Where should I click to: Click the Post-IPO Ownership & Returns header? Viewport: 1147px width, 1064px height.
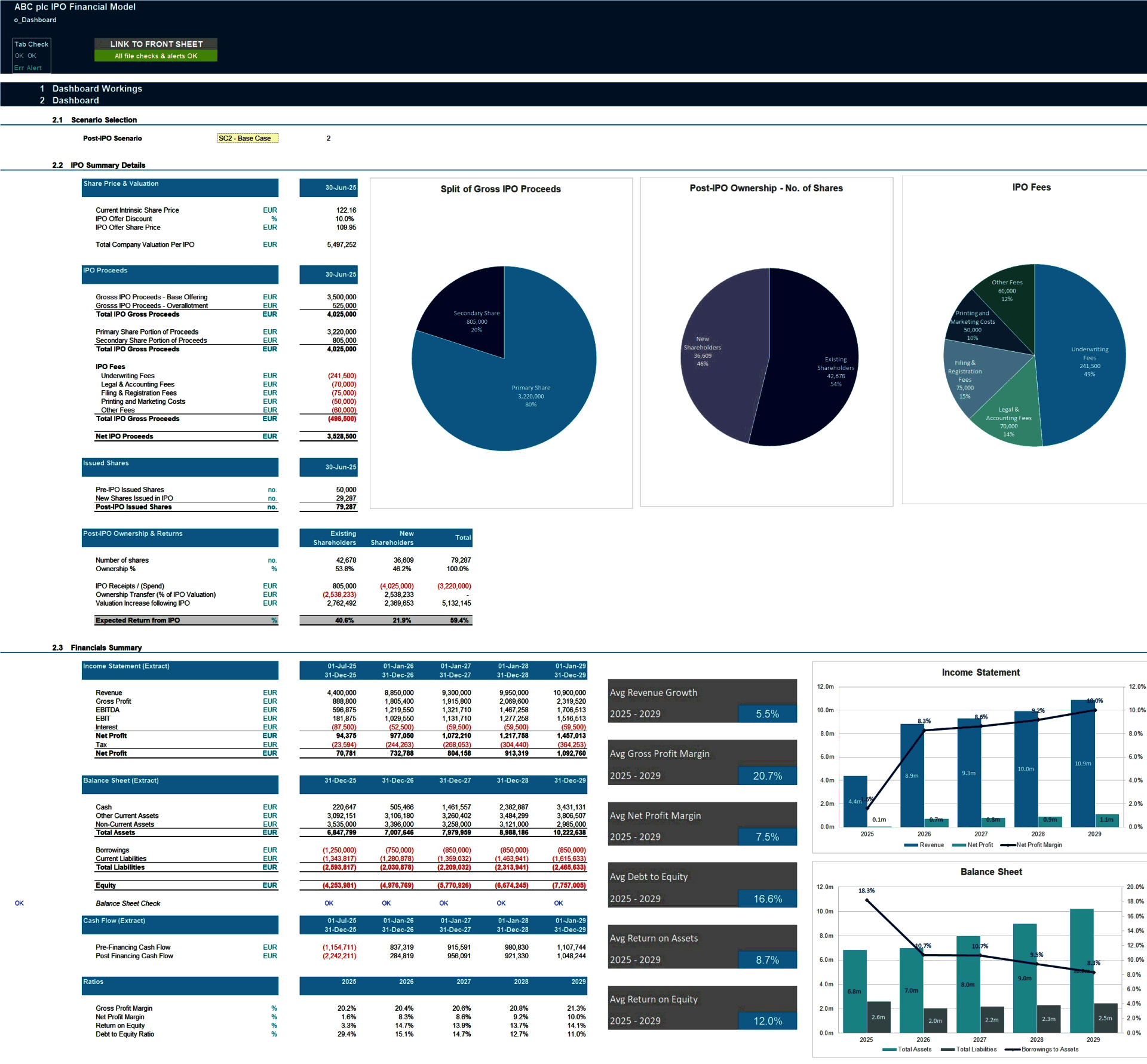pyautogui.click(x=180, y=538)
